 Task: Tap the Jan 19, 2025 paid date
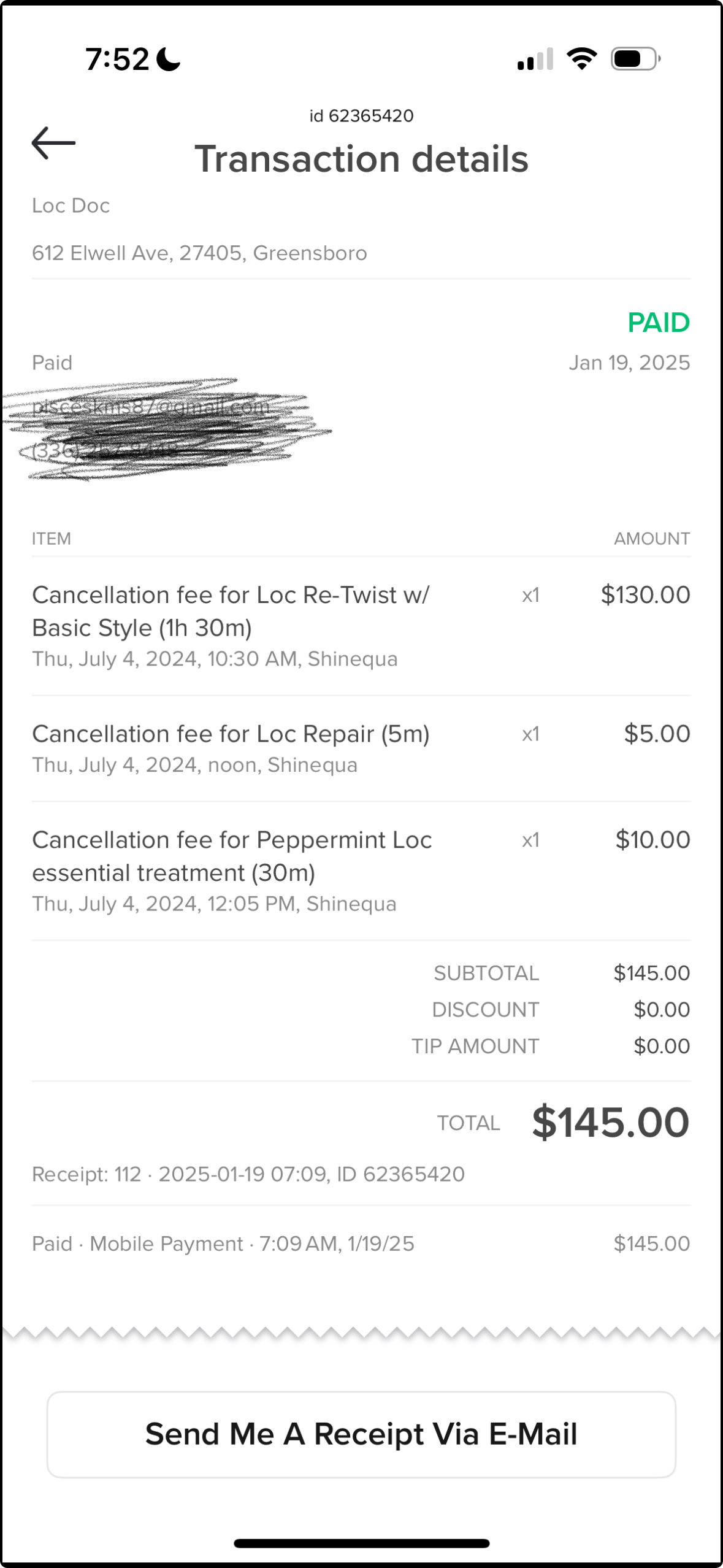click(x=629, y=363)
